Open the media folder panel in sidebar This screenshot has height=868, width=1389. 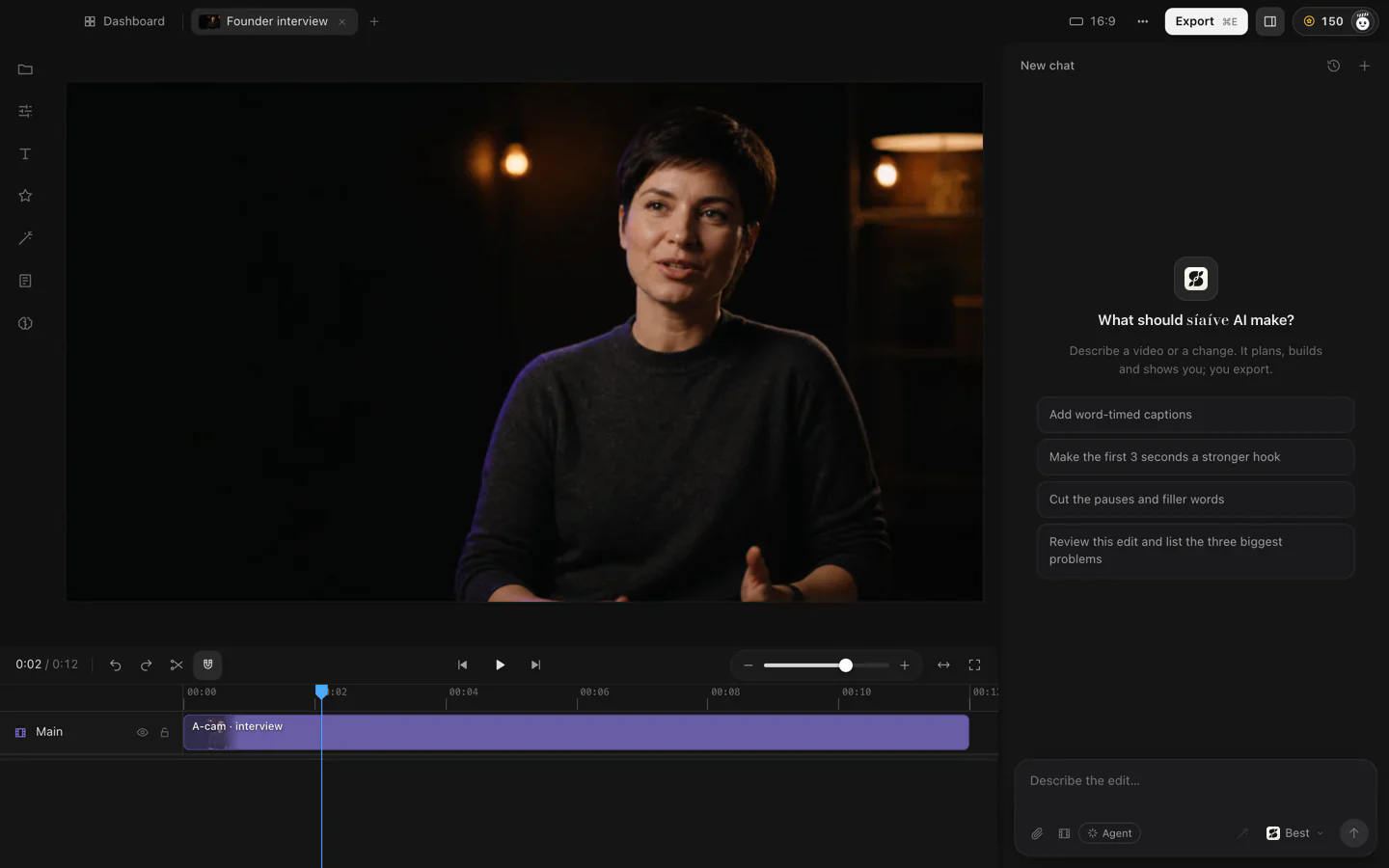click(x=25, y=69)
